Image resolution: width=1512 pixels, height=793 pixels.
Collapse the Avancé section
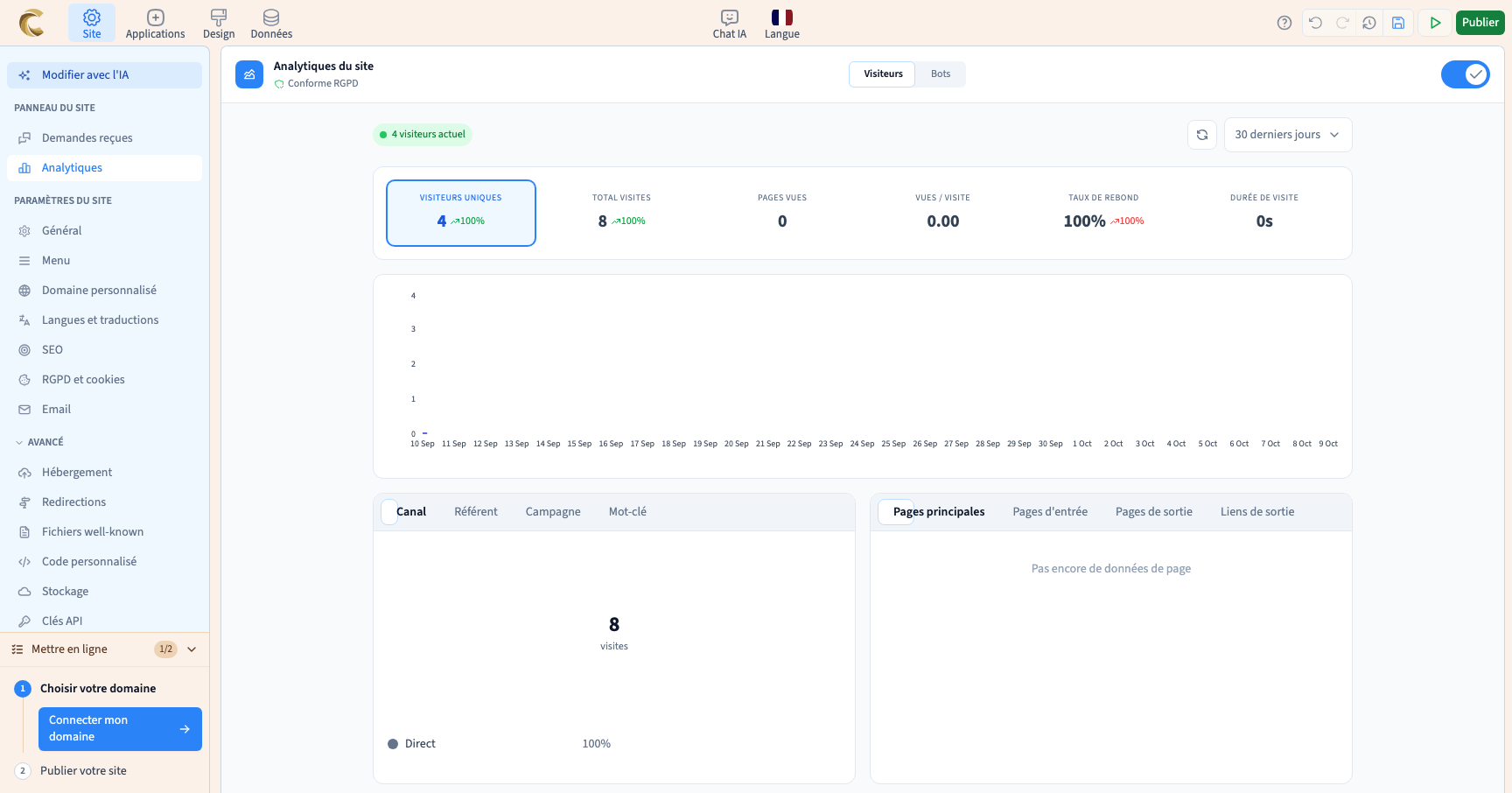[x=39, y=442]
